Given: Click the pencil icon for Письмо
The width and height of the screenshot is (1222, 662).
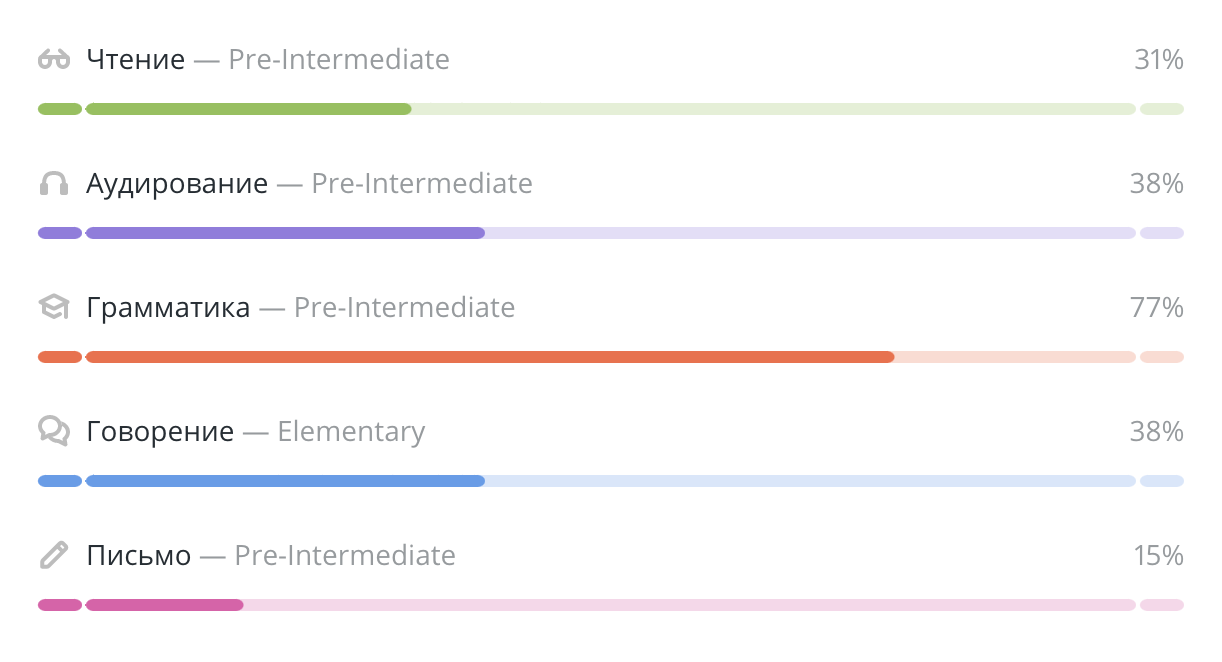Looking at the screenshot, I should tap(54, 555).
